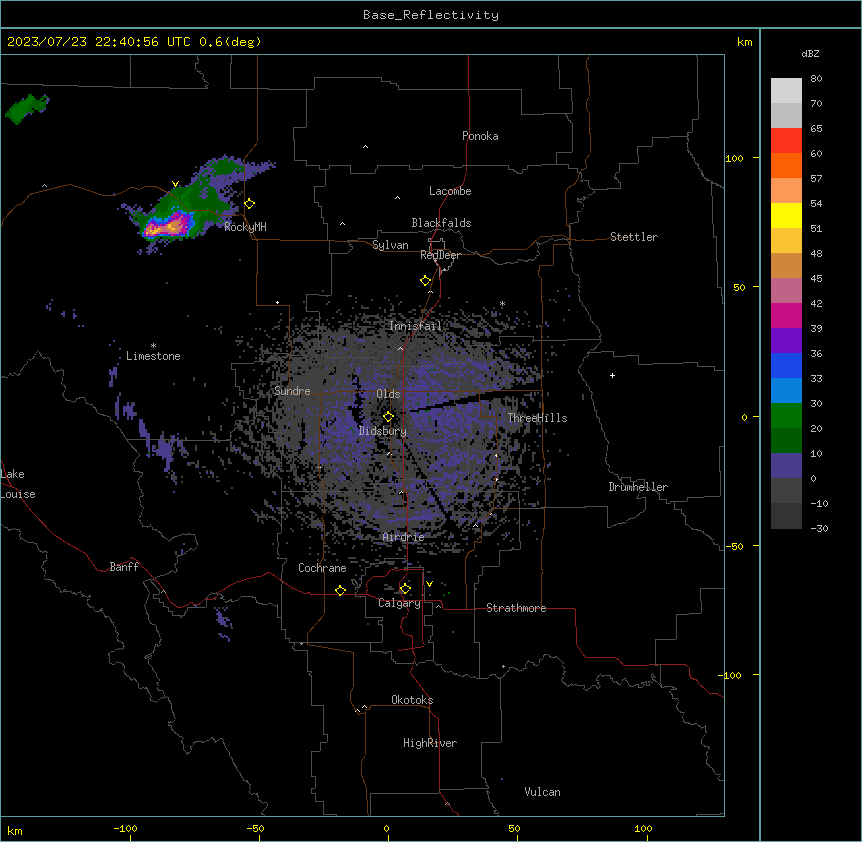Click the Base_Reflectivity title text
Viewport: 862px width, 842px height.
click(x=431, y=15)
